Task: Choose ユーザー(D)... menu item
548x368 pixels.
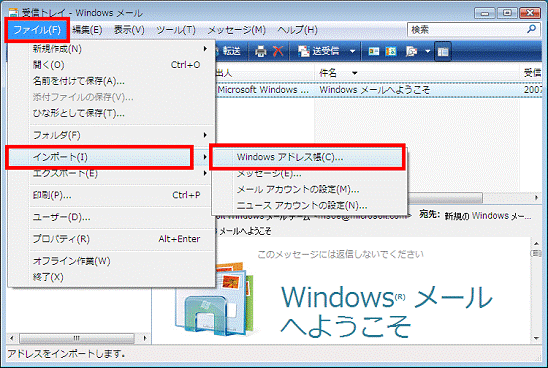Action: tap(111, 217)
